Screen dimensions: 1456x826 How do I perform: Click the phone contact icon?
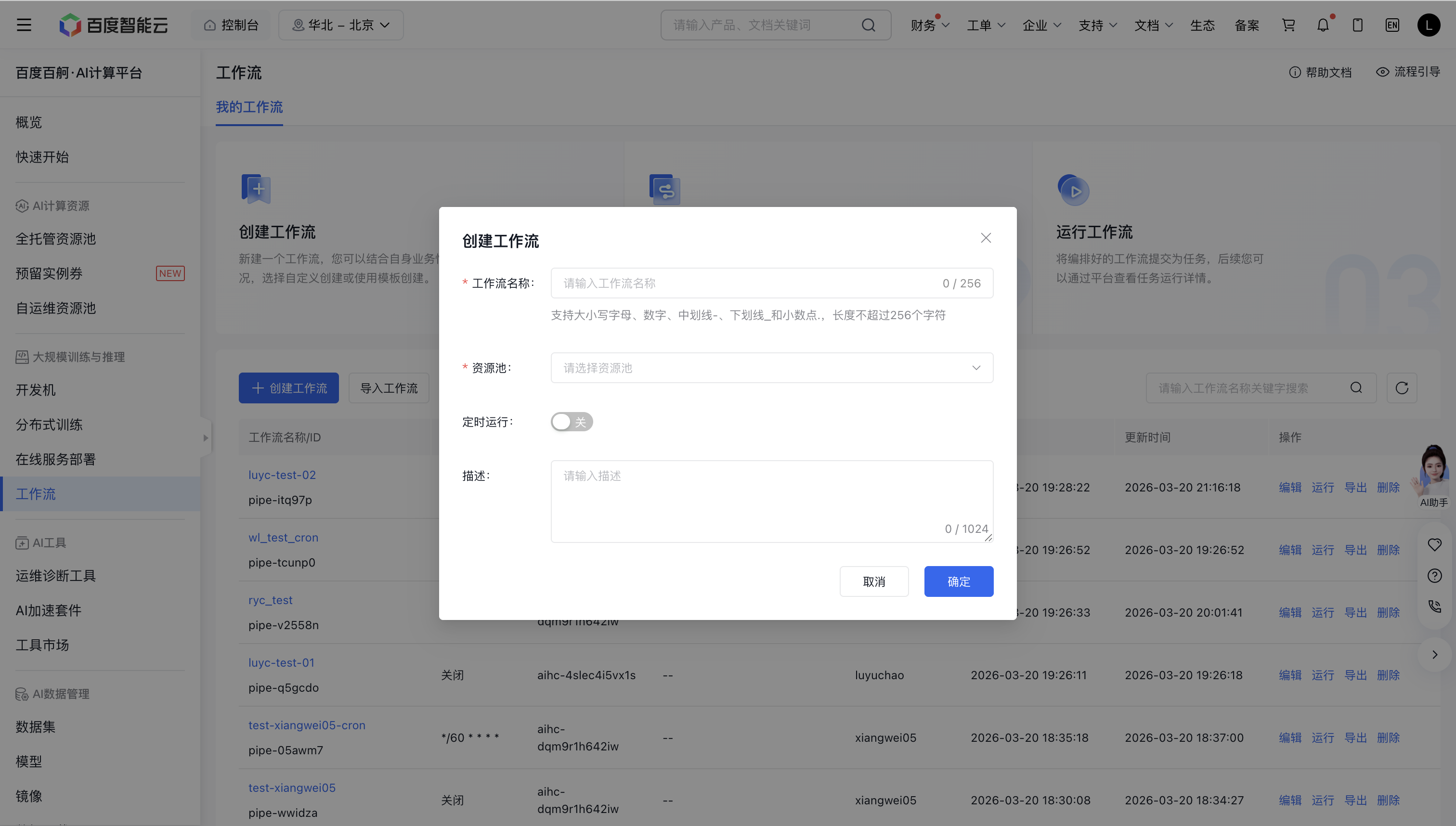1434,607
